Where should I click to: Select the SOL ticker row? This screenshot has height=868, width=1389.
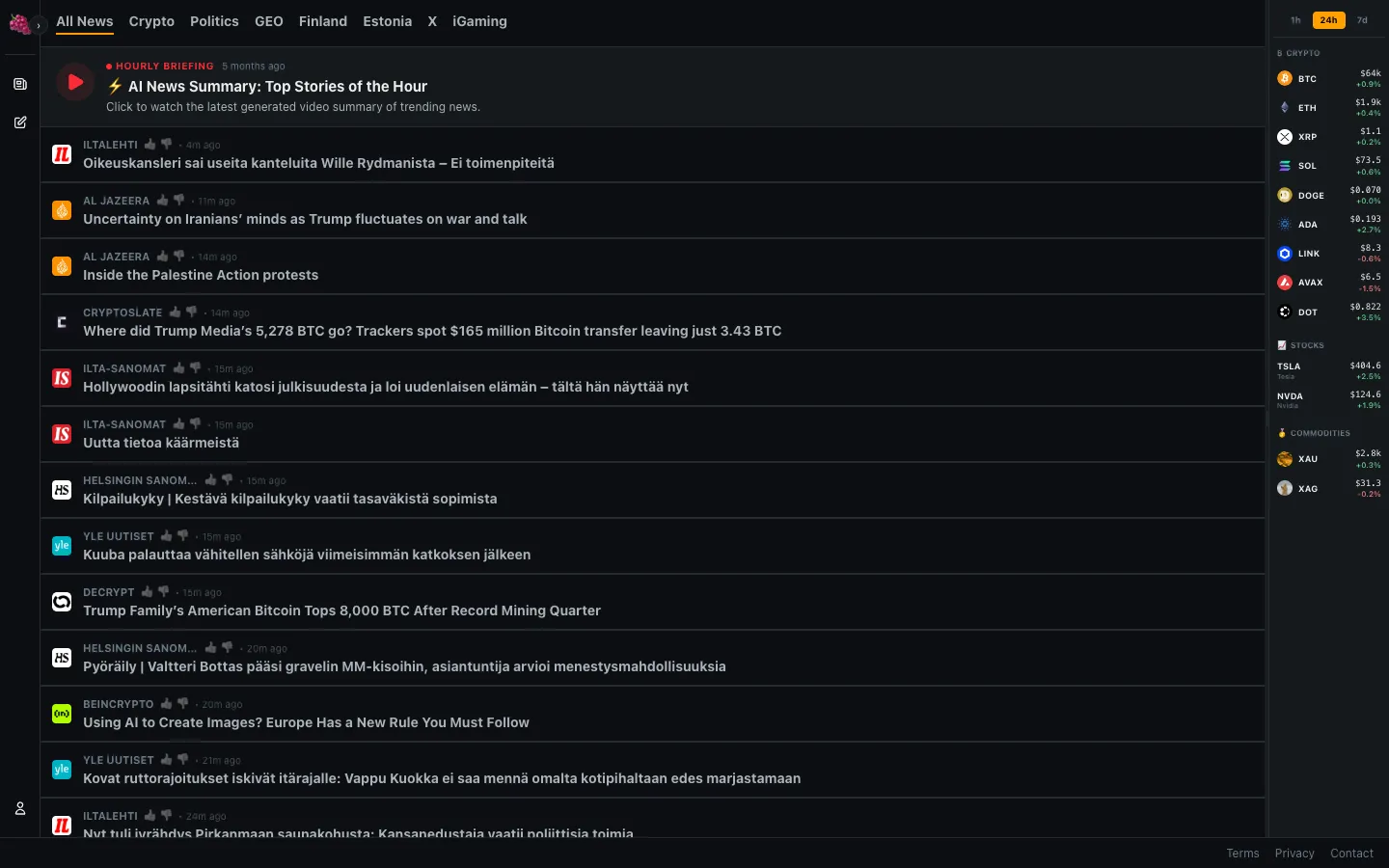1329,166
